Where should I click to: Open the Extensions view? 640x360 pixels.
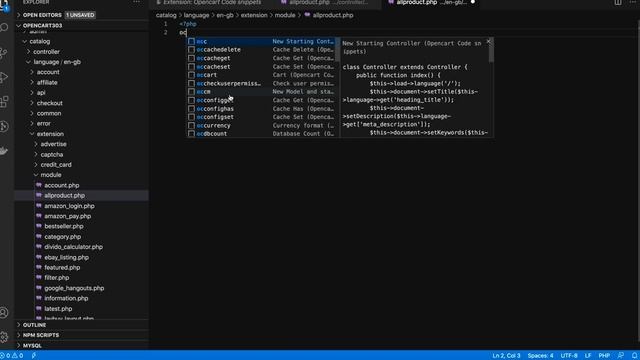[x=4, y=102]
